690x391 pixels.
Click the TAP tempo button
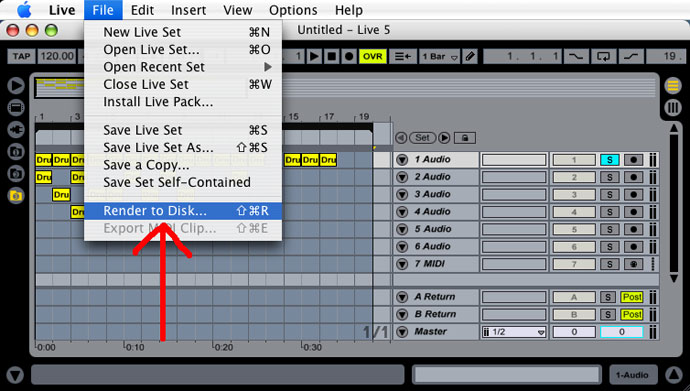[21, 56]
